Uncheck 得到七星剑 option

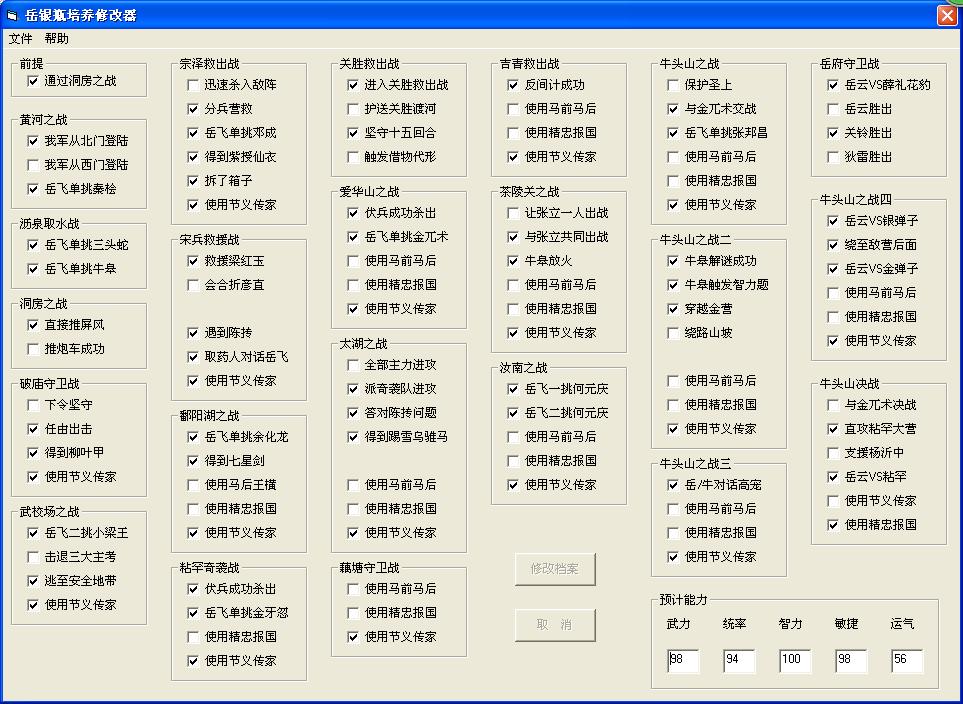click(194, 461)
